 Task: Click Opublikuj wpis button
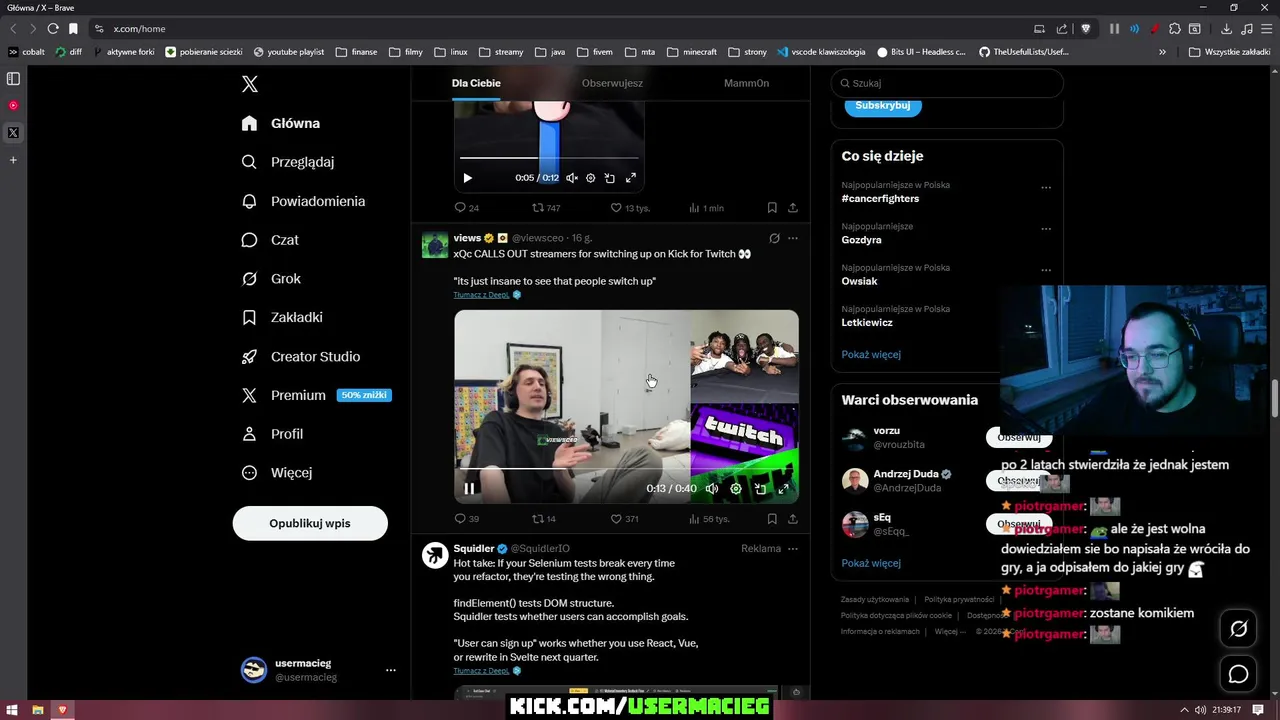(x=310, y=523)
